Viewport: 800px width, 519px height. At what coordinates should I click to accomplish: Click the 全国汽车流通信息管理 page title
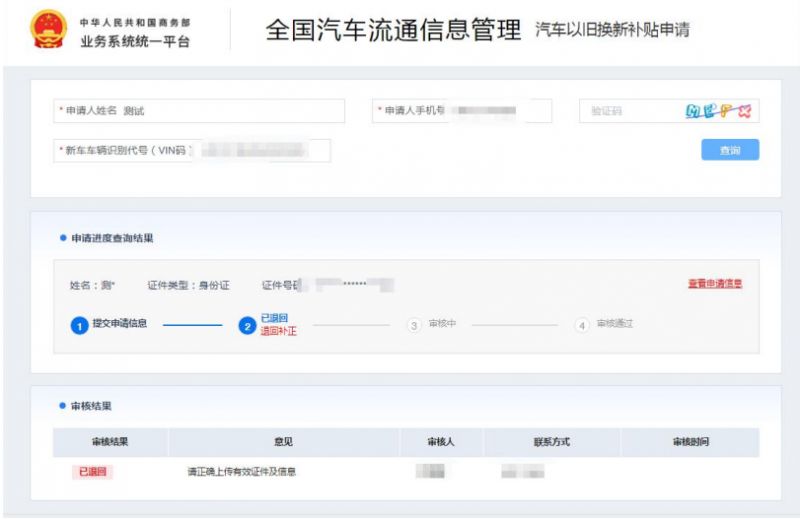[x=392, y=31]
